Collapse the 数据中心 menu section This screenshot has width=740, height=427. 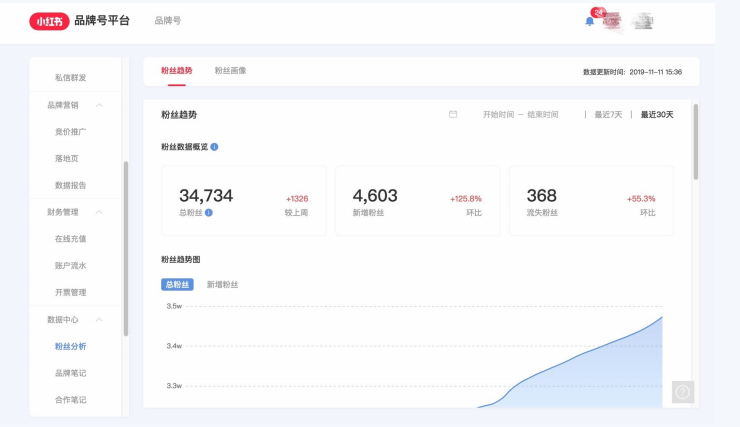click(x=99, y=319)
